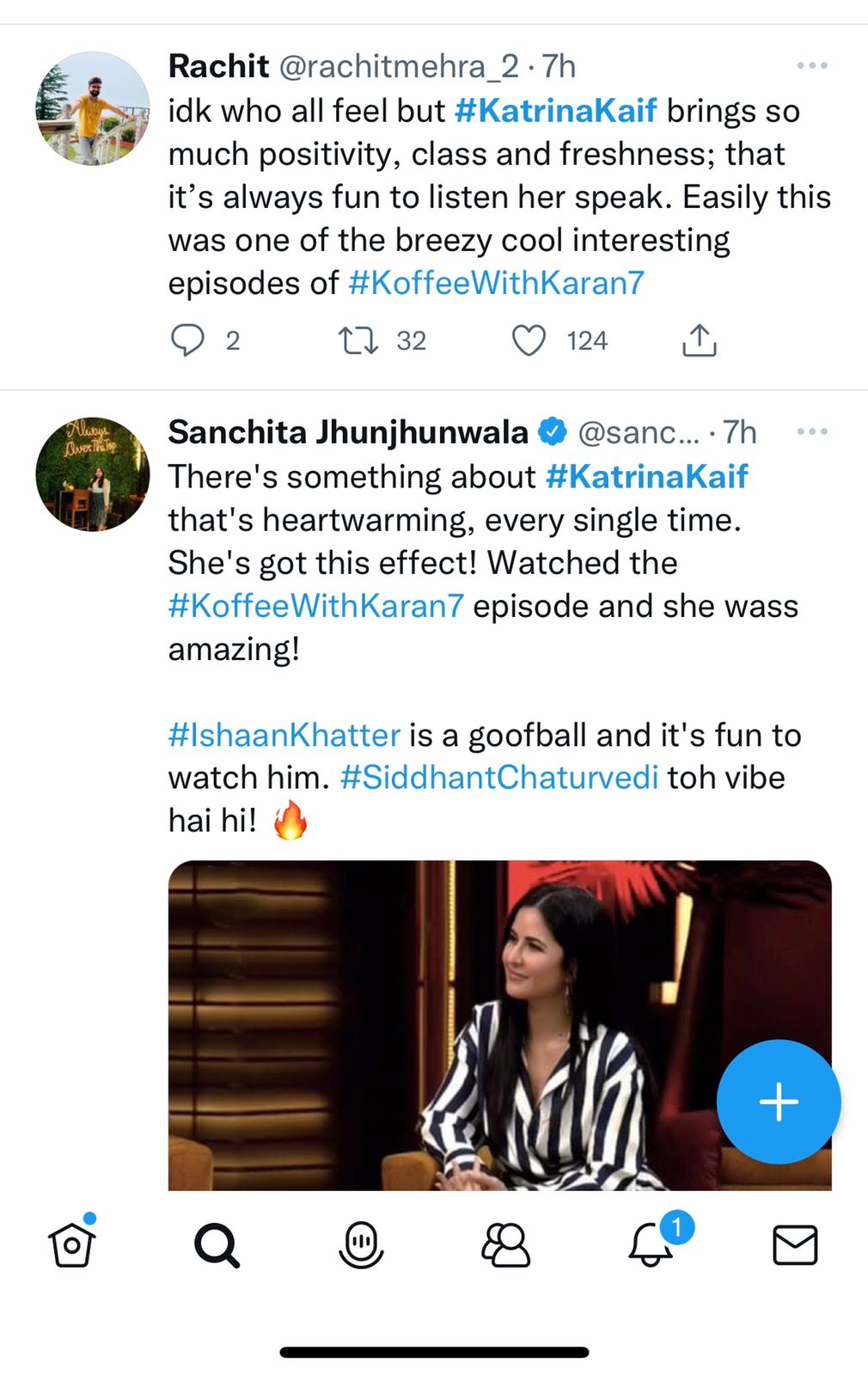
Task: Go to the Home tab
Action: pyautogui.click(x=72, y=1244)
